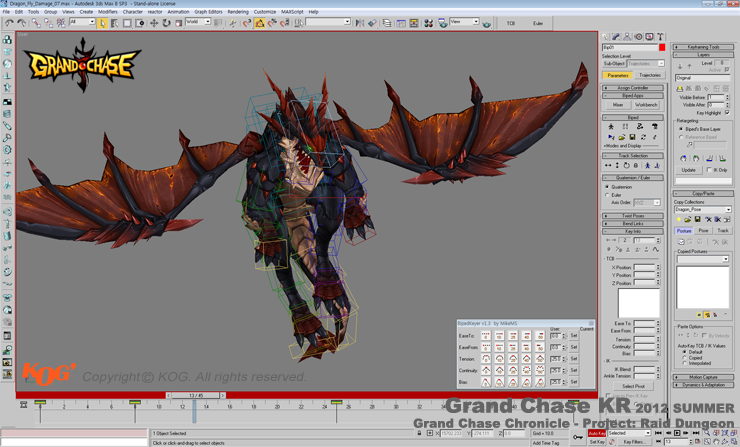Open the Hierarchy command panel tab
740x447 pixels.
[x=627, y=37]
